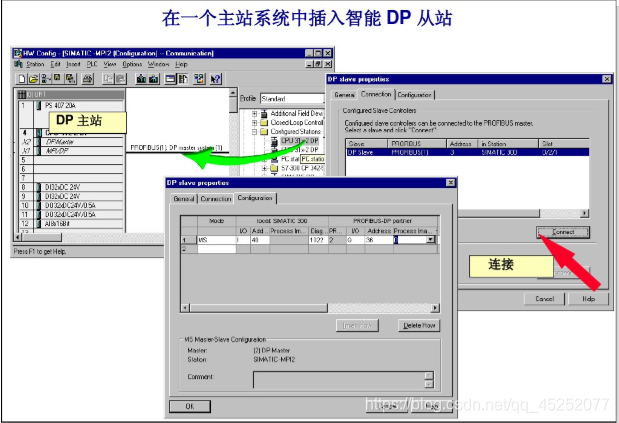Expand the Additional Field Devices tree node

255,114
